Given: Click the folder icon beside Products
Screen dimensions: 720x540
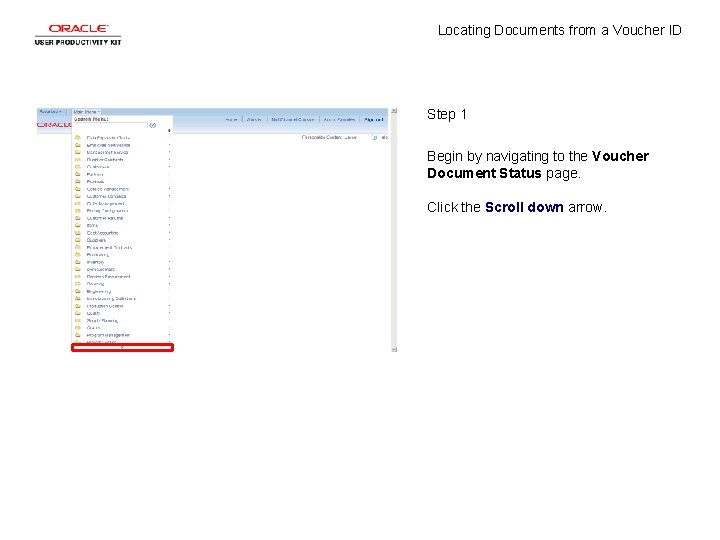Looking at the screenshot, I should (78, 181).
